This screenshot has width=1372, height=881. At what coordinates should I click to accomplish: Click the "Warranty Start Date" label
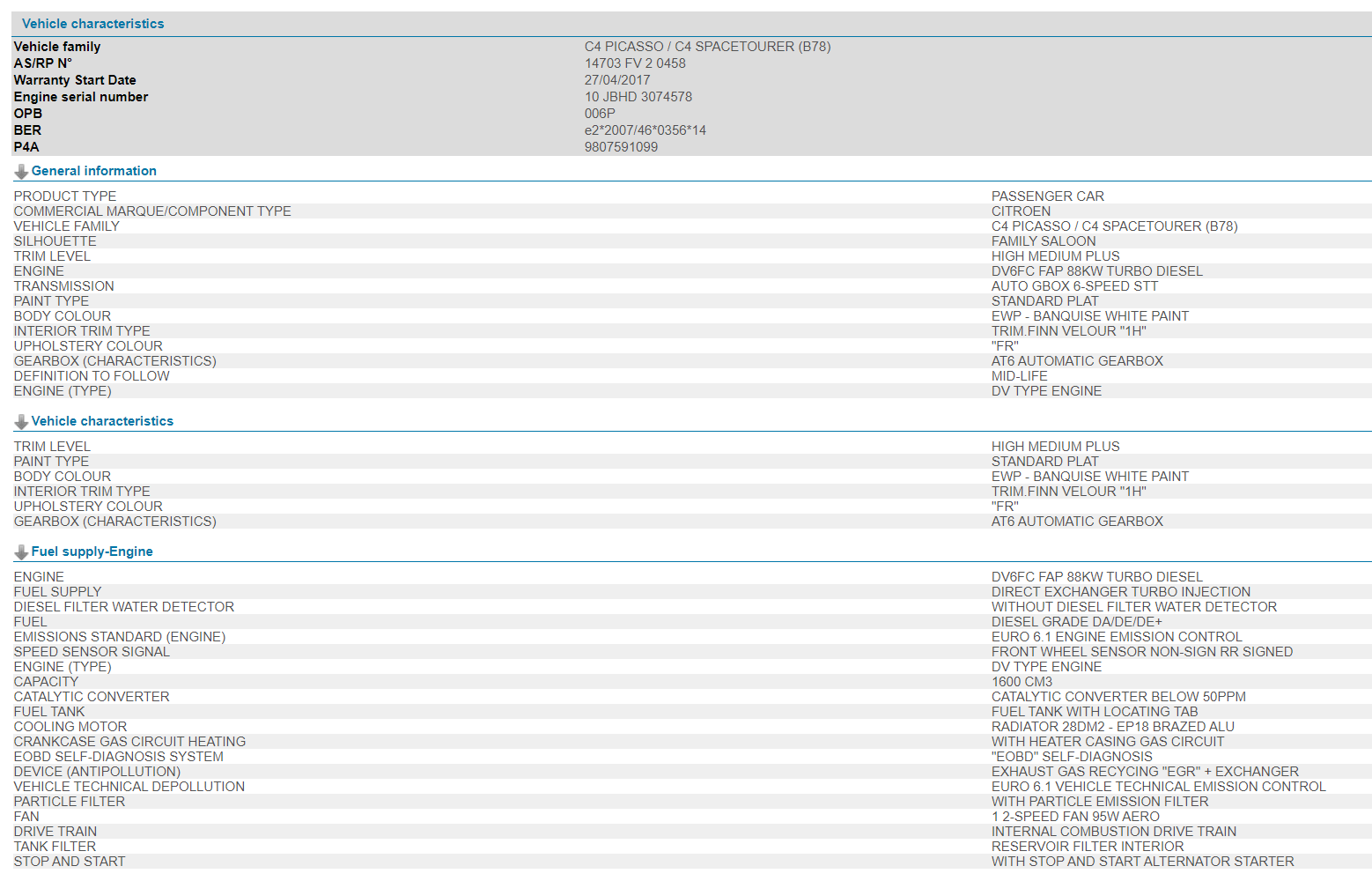[x=75, y=80]
